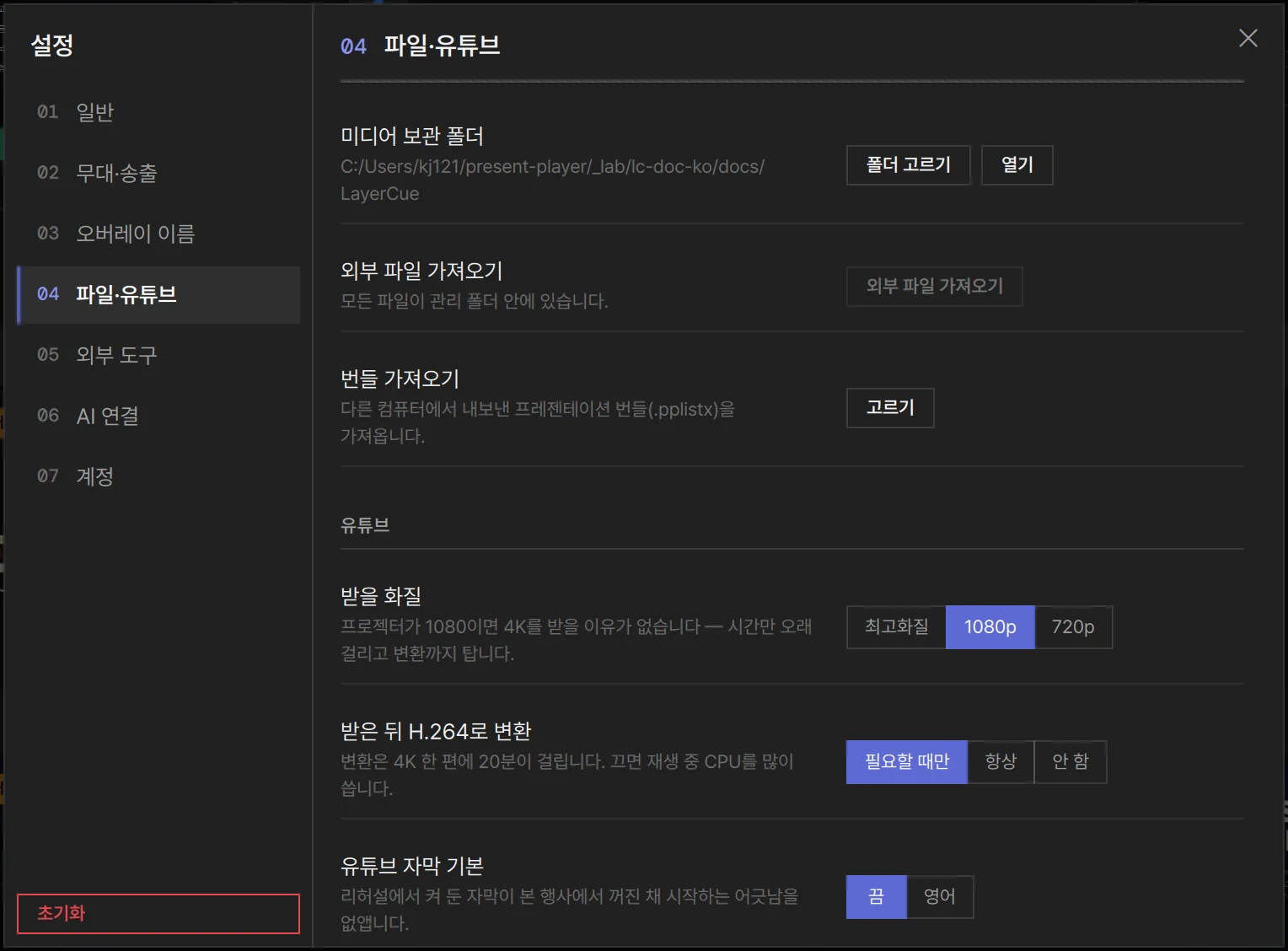
Task: Open the media folder with 열기
Action: click(x=1017, y=164)
